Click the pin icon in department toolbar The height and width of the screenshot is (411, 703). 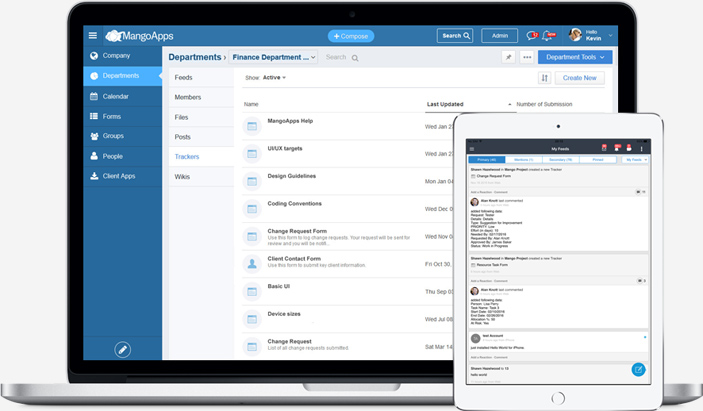point(508,57)
